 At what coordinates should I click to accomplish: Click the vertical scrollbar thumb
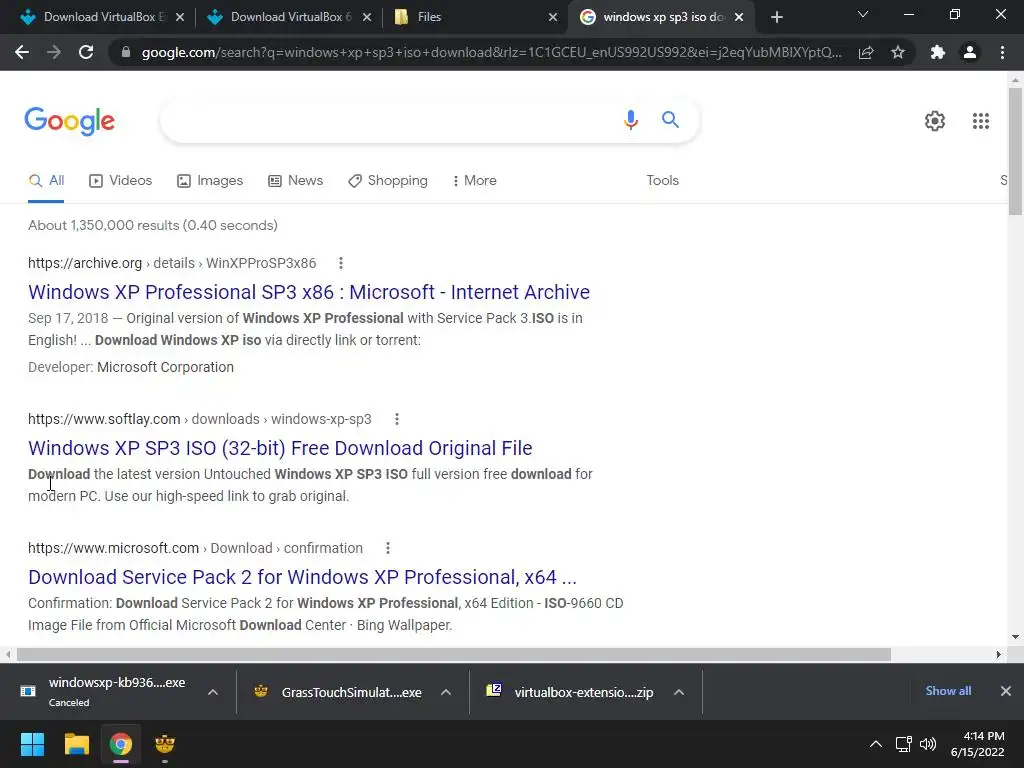[1015, 151]
